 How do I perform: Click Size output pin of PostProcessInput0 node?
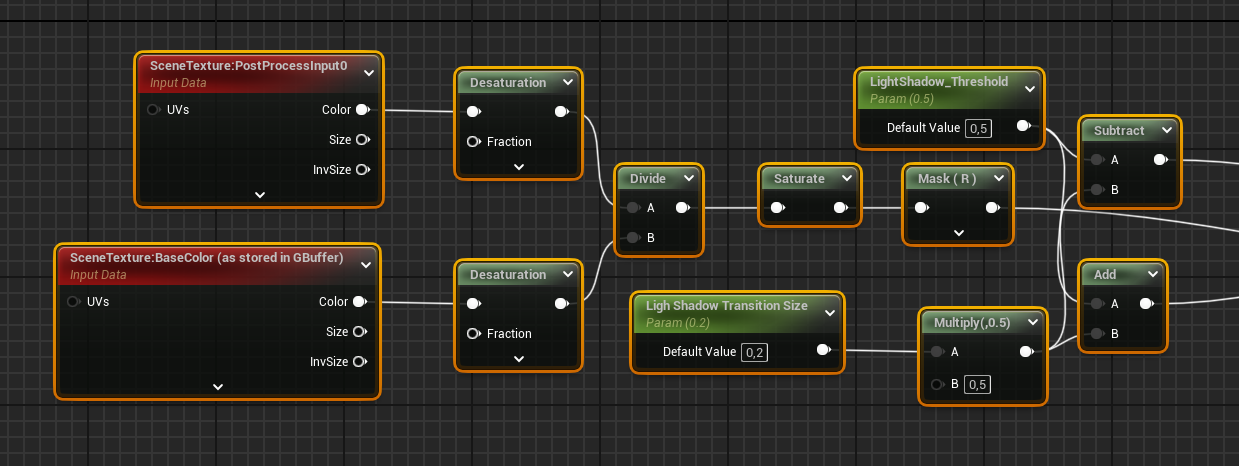(x=362, y=140)
